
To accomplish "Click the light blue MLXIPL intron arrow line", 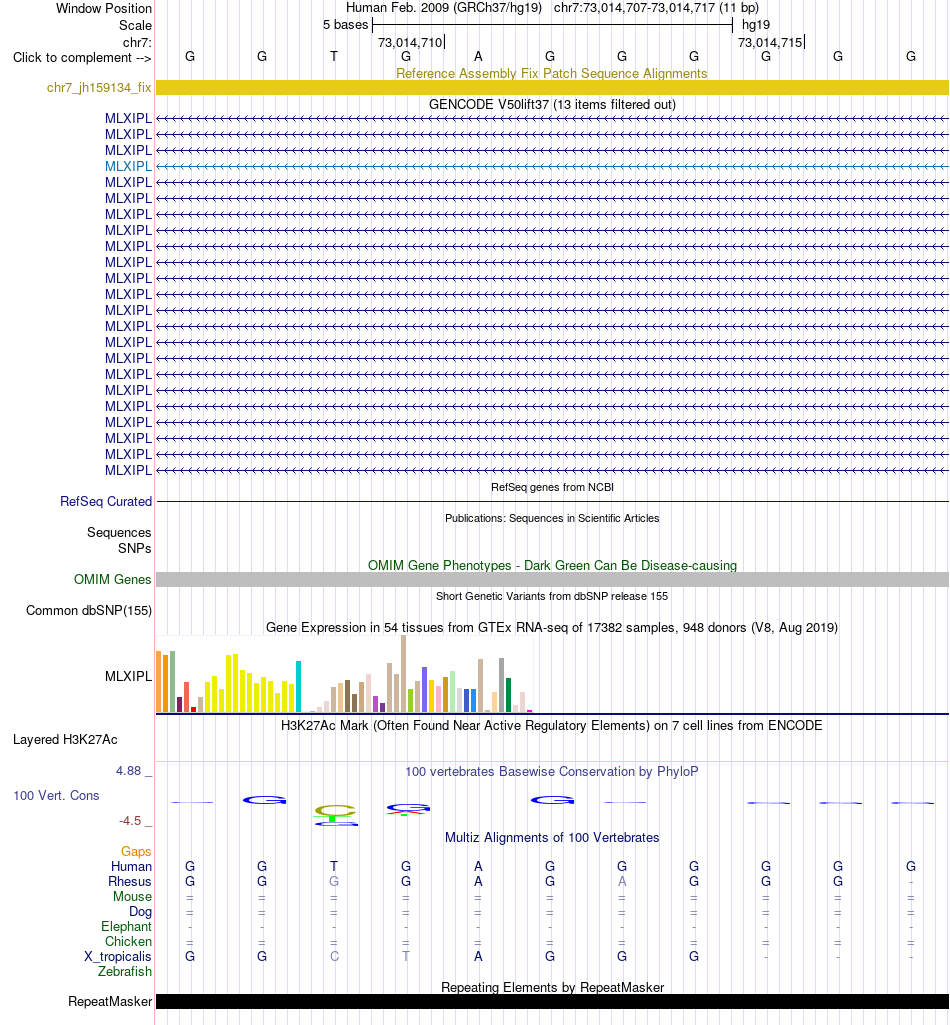I will [552, 167].
